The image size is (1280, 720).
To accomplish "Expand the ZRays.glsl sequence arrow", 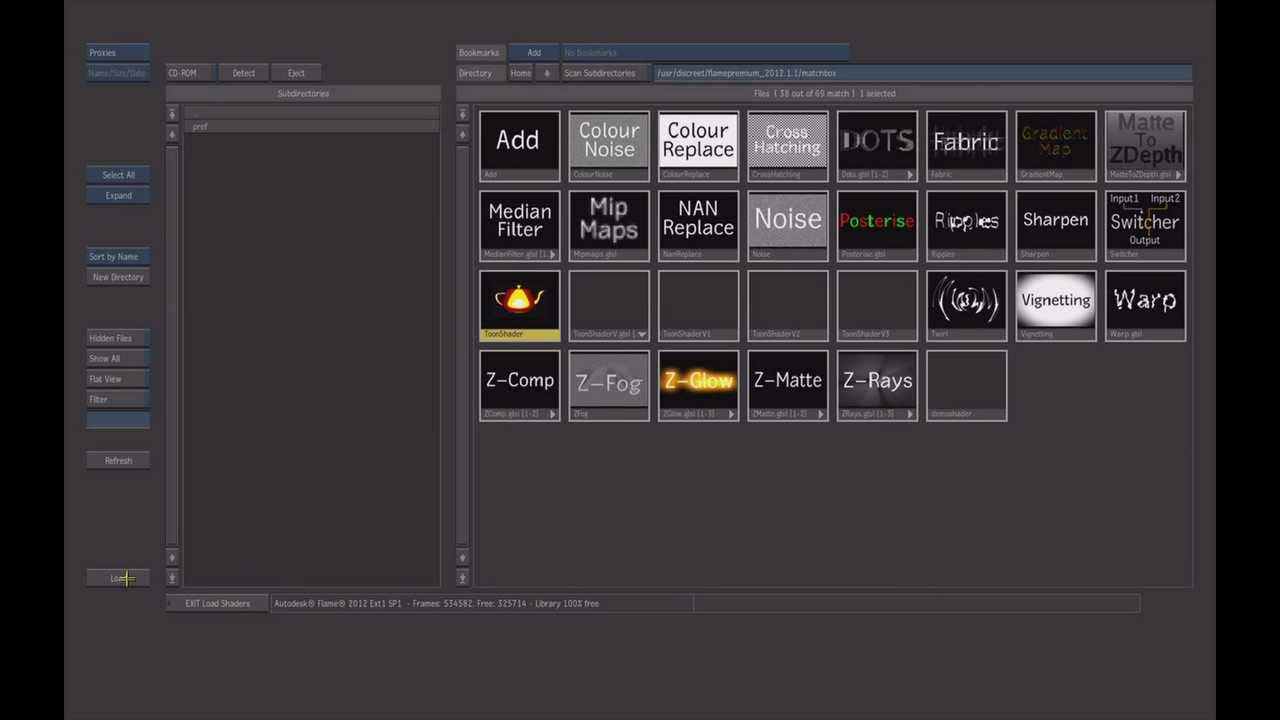I will tap(910, 414).
